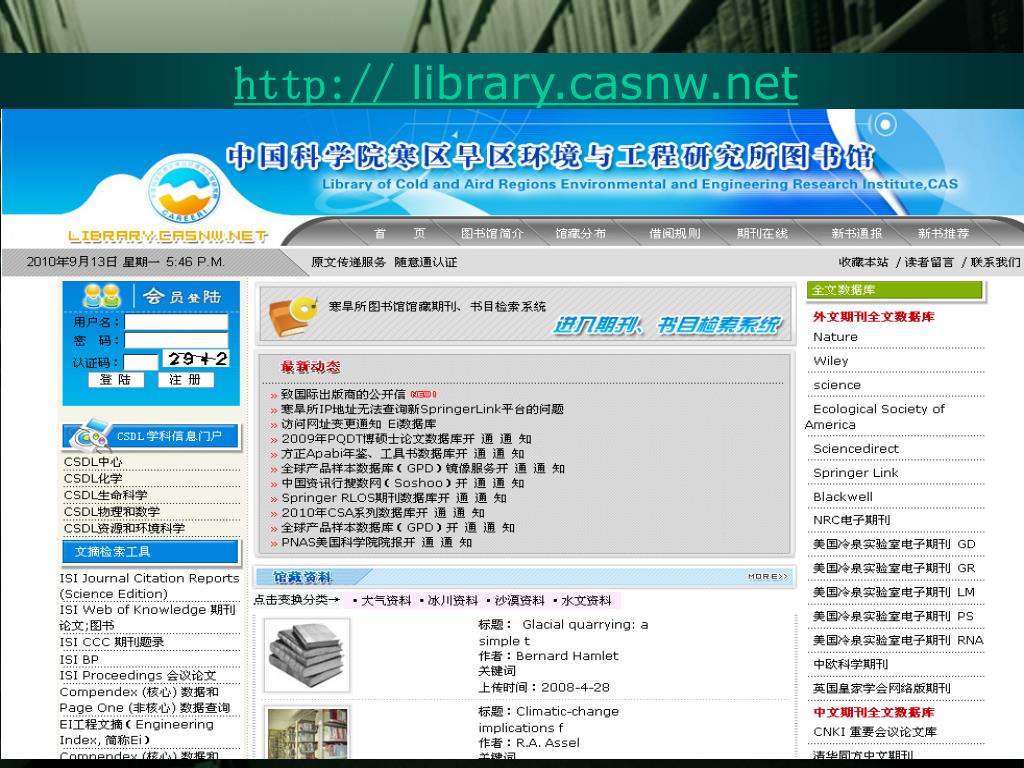Screen dimensions: 1024x768
Task: Open CSDL物理和数学 link
Action: pyautogui.click(x=112, y=511)
